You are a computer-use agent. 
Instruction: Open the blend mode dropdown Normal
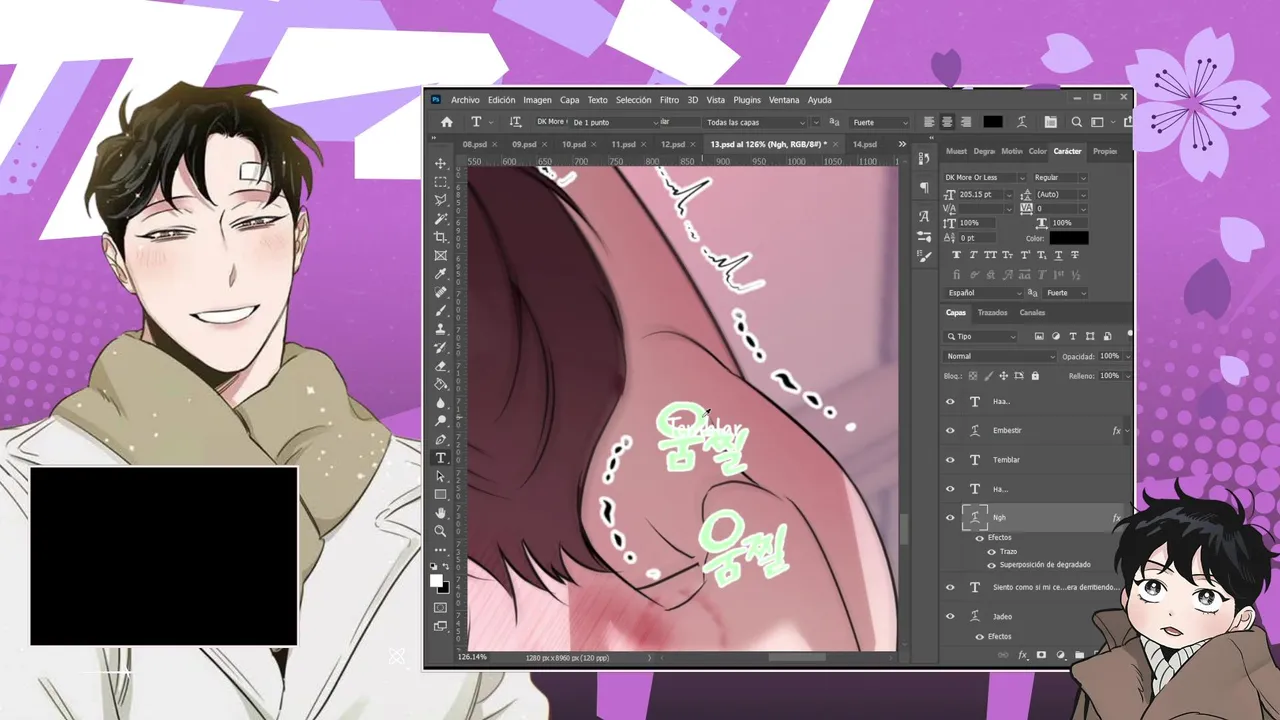click(1000, 356)
